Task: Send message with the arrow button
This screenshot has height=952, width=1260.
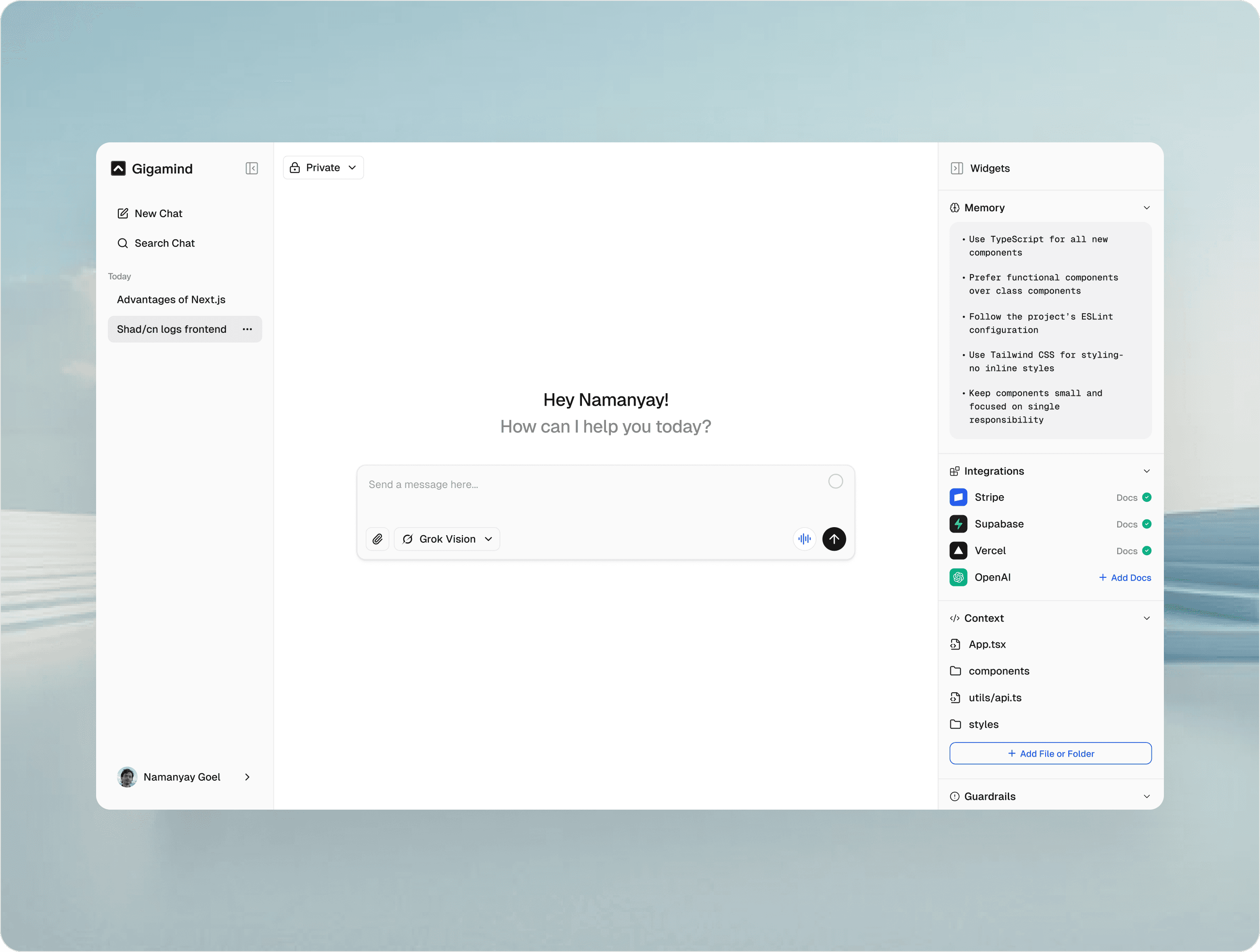Action: click(833, 539)
